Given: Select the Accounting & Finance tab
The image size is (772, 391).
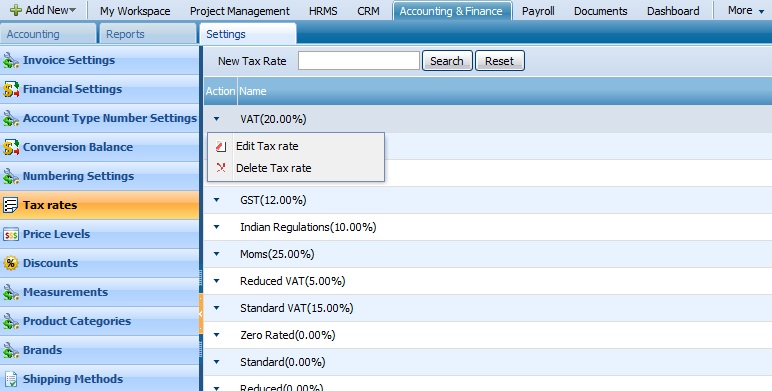Looking at the screenshot, I should (x=452, y=11).
